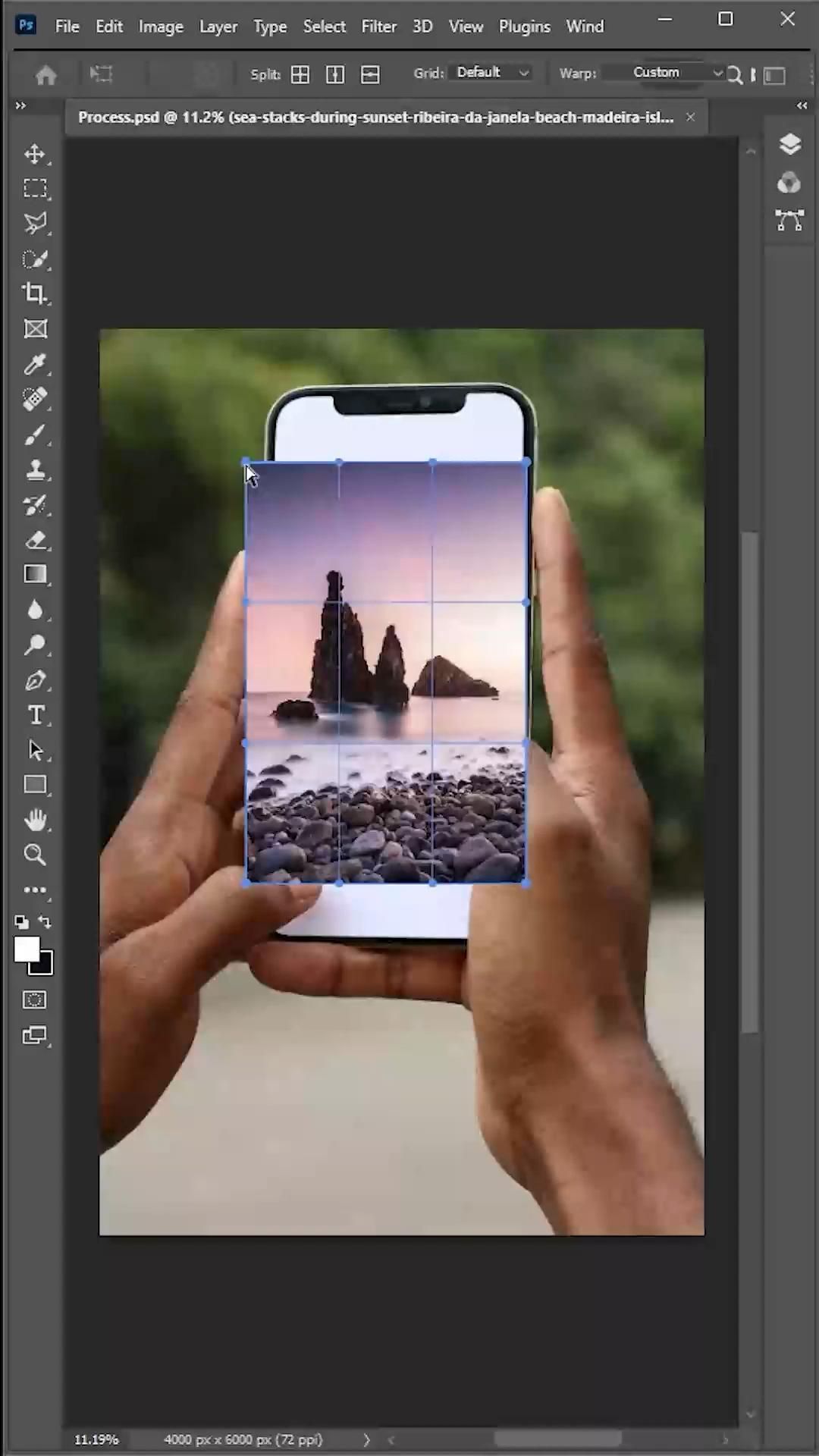
Task: Click the vertical scrollbar thumb
Action: tap(750, 783)
